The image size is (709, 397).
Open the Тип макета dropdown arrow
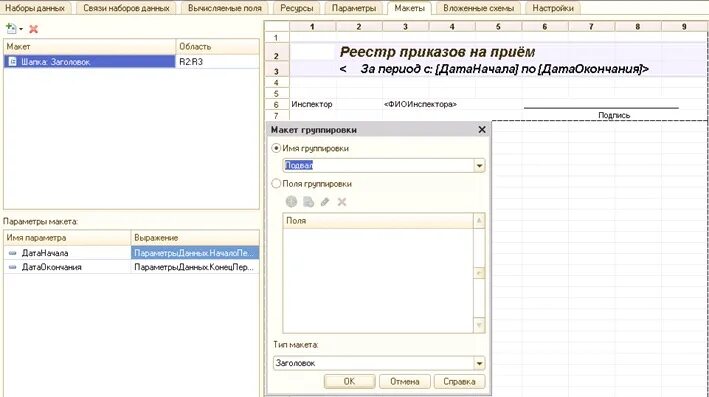pos(479,363)
